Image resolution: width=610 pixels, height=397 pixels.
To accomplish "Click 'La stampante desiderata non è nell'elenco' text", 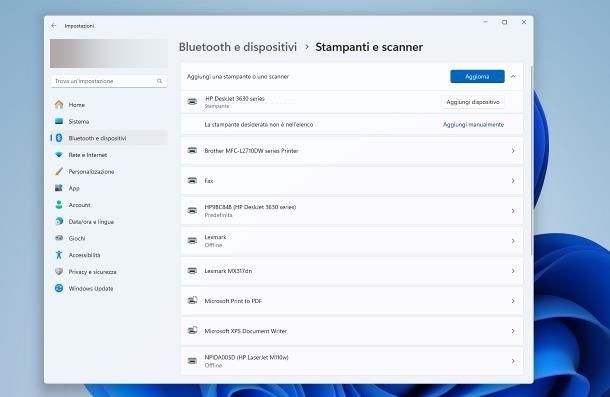I will point(259,125).
